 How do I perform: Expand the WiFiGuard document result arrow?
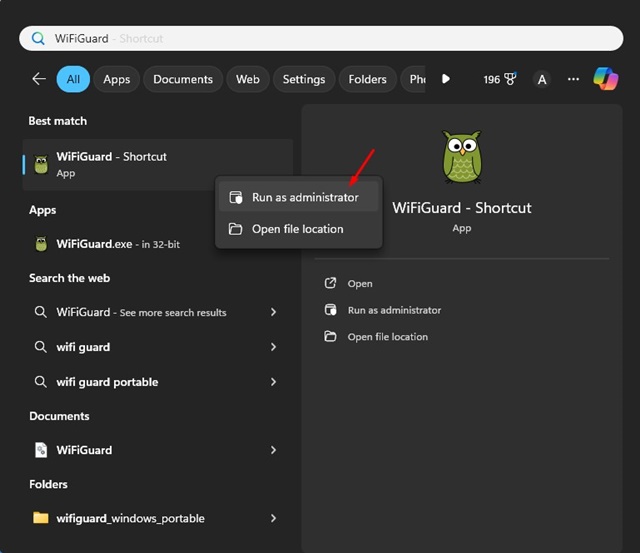(x=273, y=450)
